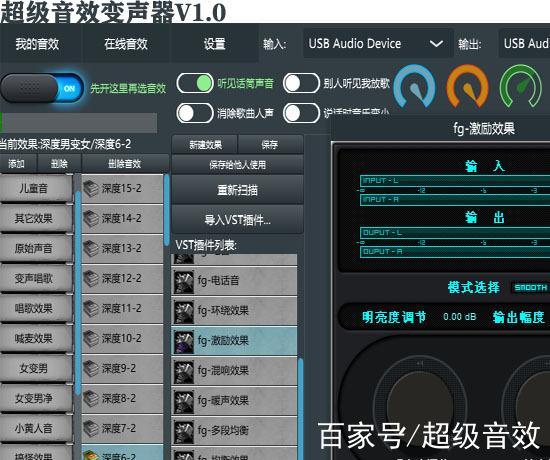Click the INPUT - L level meter
The height and width of the screenshot is (460, 550).
coord(455,181)
